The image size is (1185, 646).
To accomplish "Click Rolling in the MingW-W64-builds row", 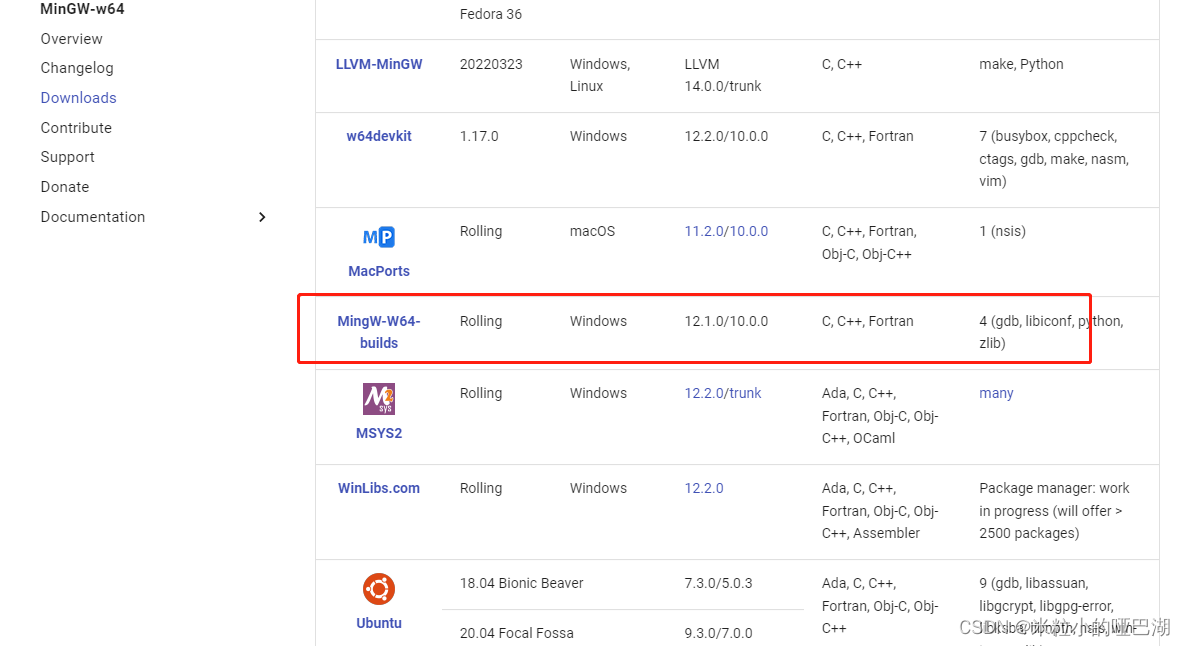I will pos(481,321).
